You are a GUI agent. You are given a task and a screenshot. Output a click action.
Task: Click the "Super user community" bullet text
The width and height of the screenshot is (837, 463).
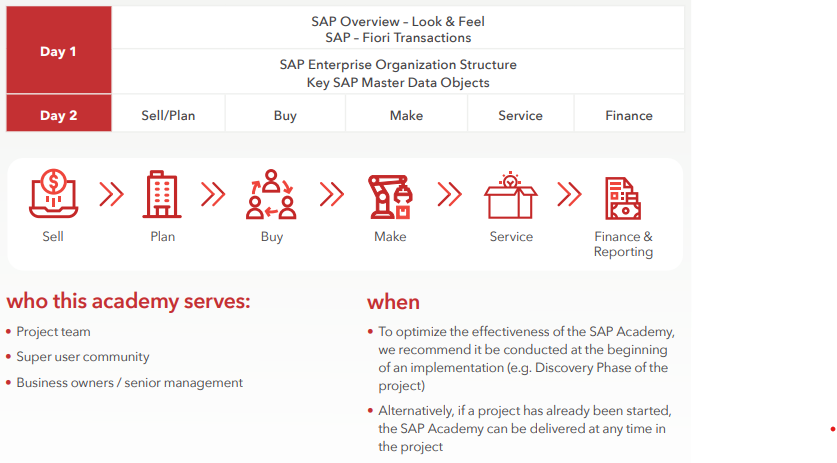(83, 357)
